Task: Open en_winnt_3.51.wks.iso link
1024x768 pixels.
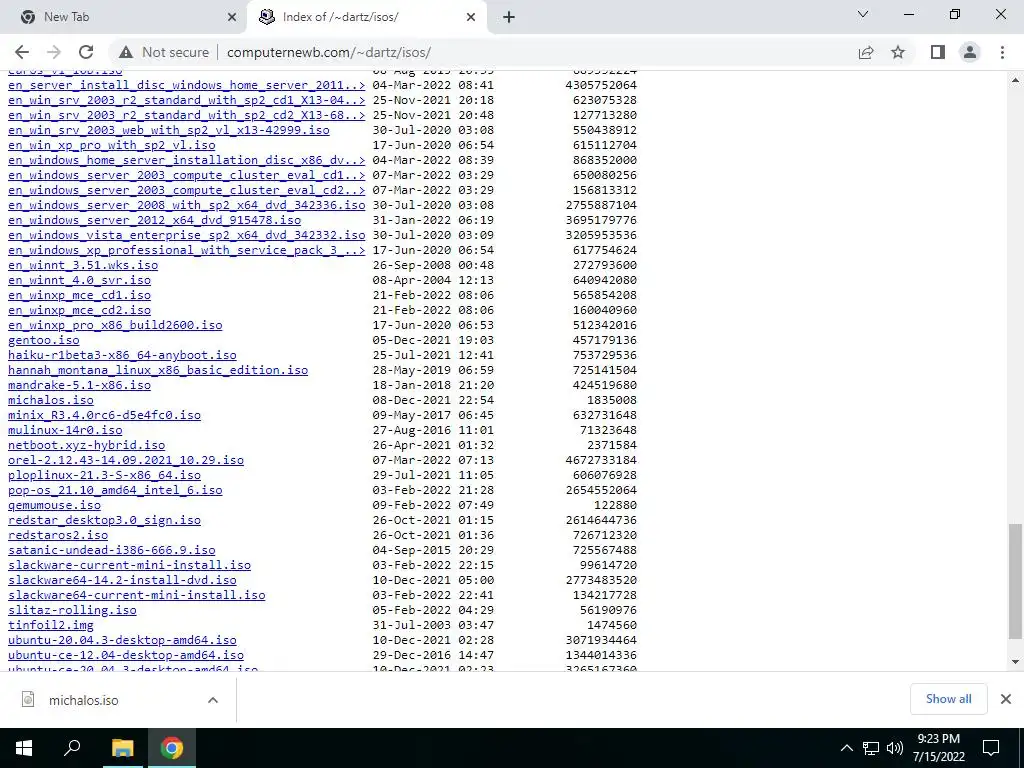Action: click(x=83, y=265)
